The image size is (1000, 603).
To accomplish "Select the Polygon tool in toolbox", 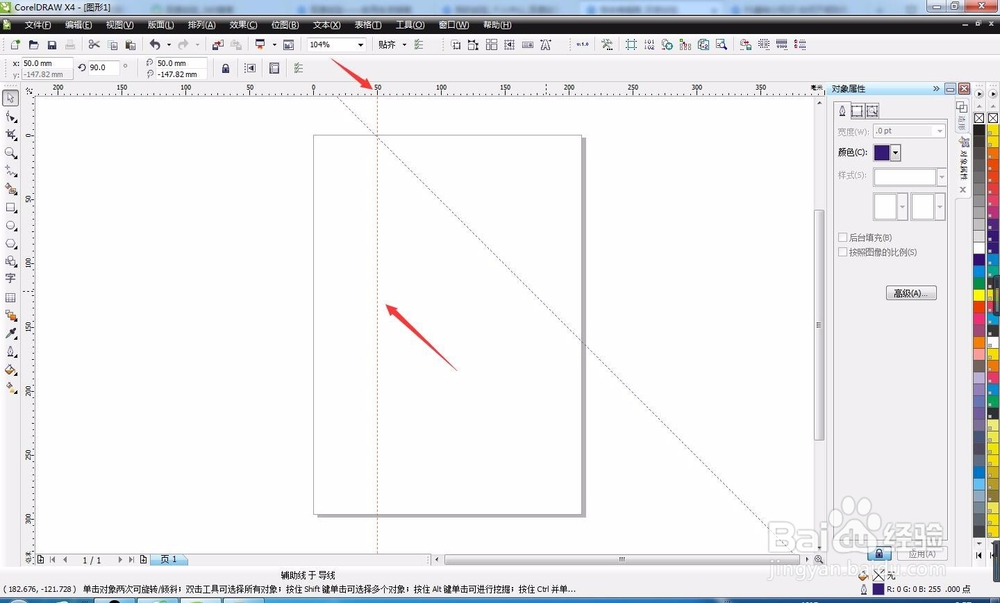I will (x=11, y=243).
